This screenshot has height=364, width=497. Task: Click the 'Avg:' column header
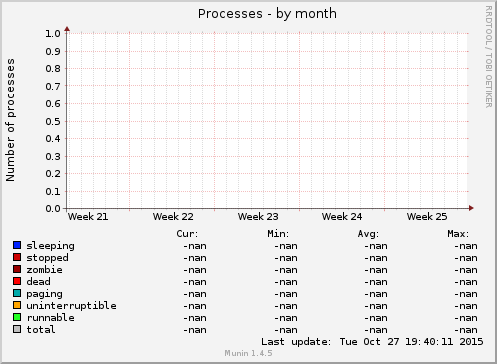[368, 234]
